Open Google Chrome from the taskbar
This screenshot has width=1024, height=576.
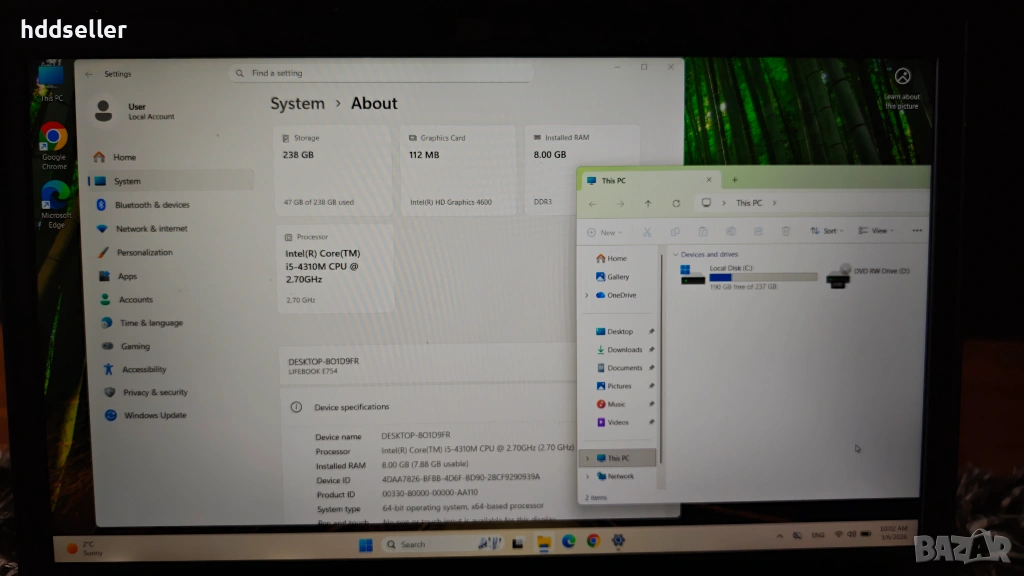593,541
